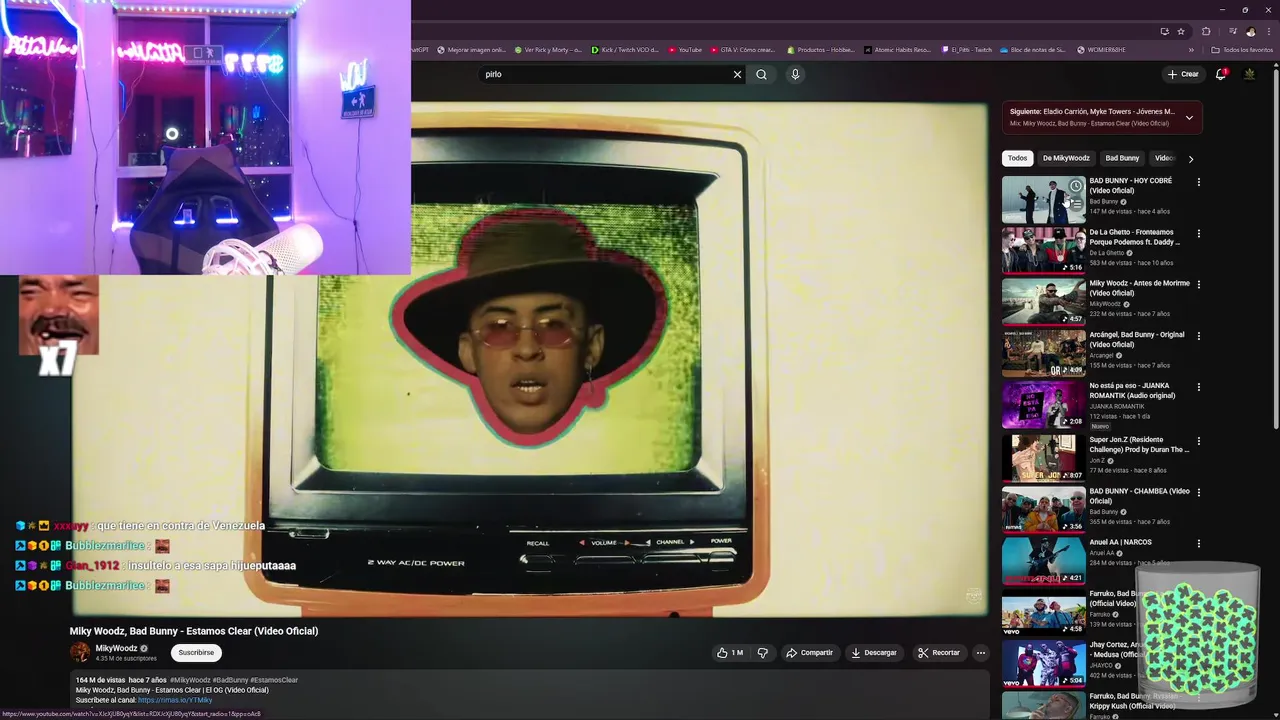Open the YouTube bookmark

pos(685,50)
